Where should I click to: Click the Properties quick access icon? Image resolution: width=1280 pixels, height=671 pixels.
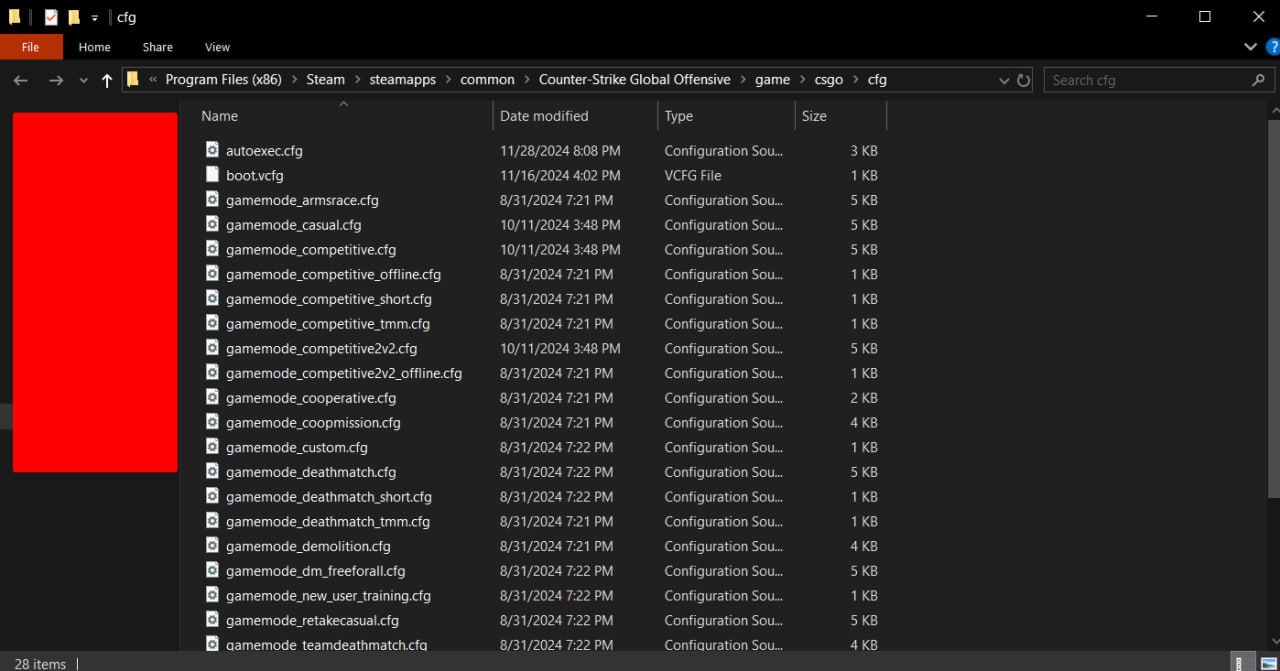click(51, 17)
